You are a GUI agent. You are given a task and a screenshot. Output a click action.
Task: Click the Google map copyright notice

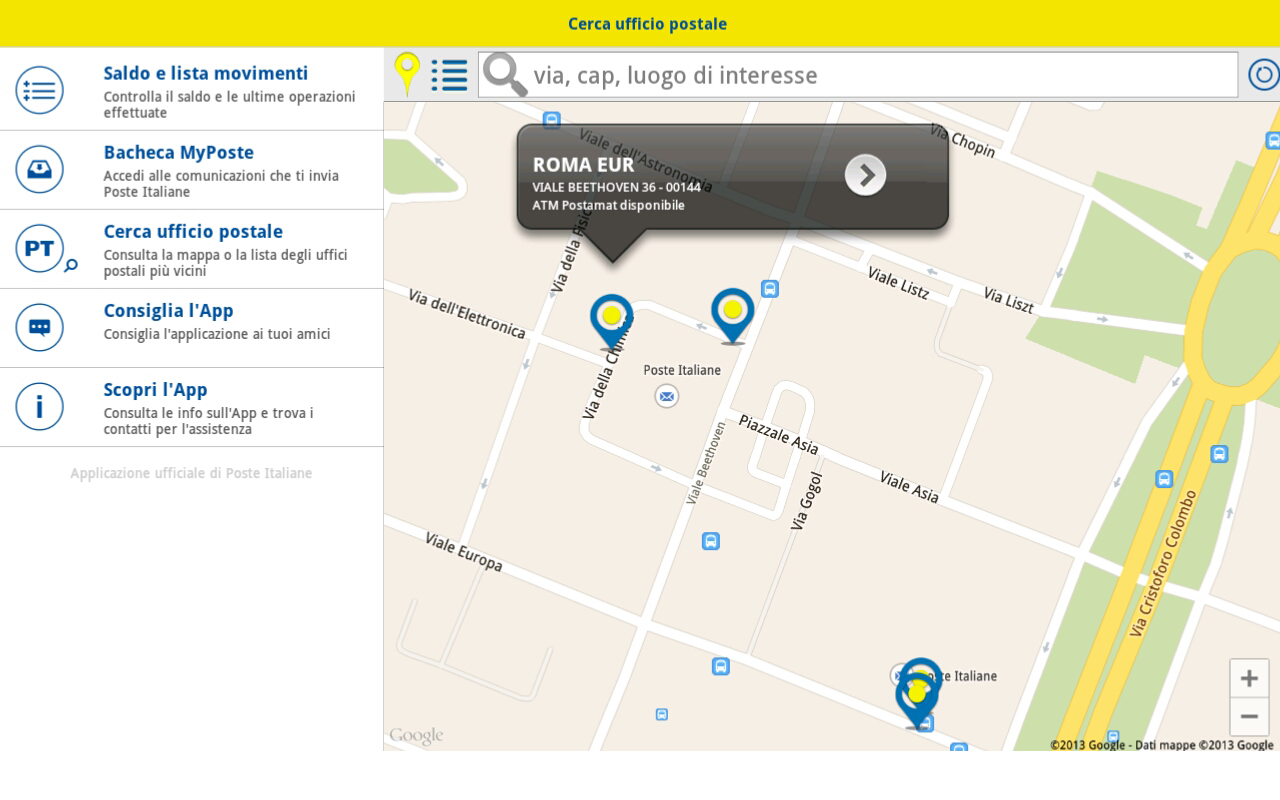[x=1162, y=744]
